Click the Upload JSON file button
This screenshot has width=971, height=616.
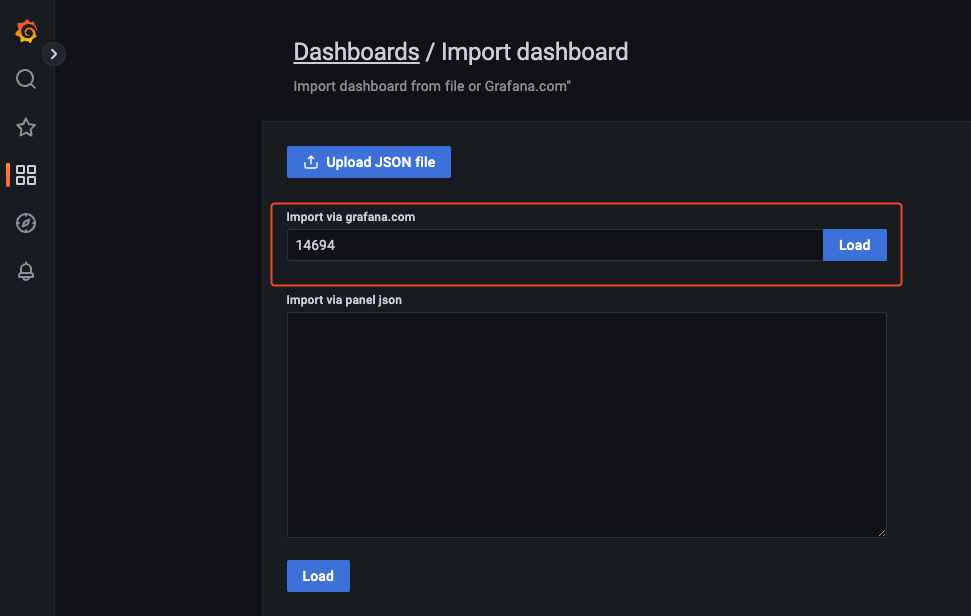[x=368, y=162]
